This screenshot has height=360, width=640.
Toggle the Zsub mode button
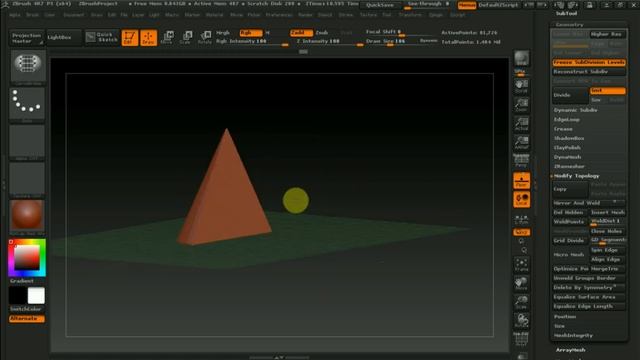pos(322,33)
